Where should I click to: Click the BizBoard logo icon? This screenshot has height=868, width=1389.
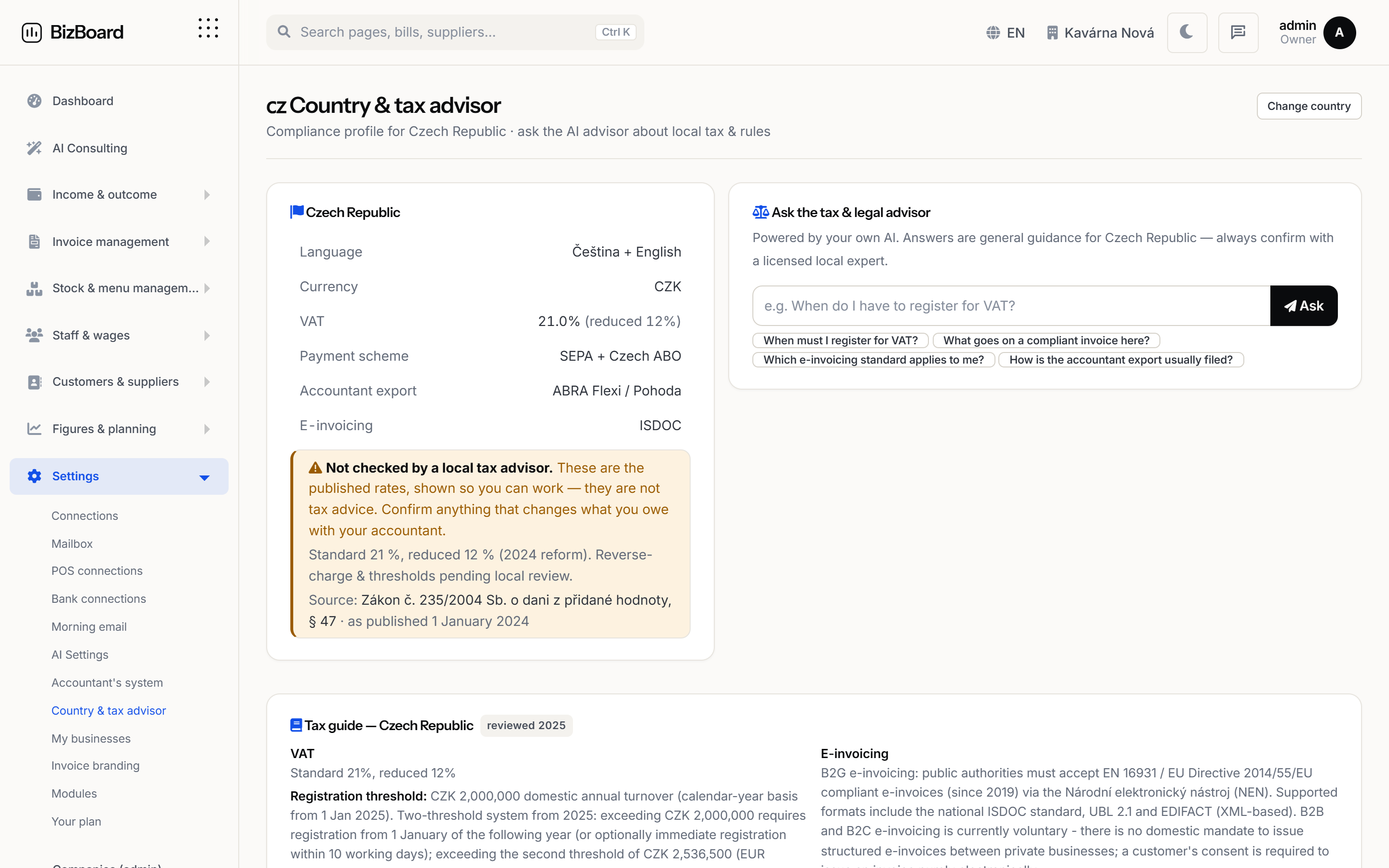pyautogui.click(x=31, y=32)
